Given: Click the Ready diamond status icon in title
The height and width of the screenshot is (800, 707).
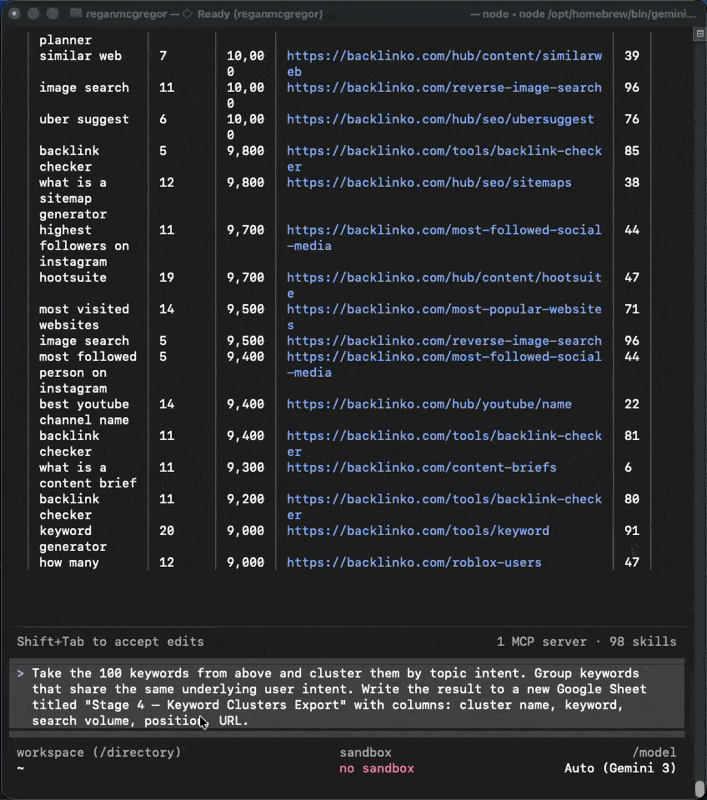Looking at the screenshot, I should (187, 14).
